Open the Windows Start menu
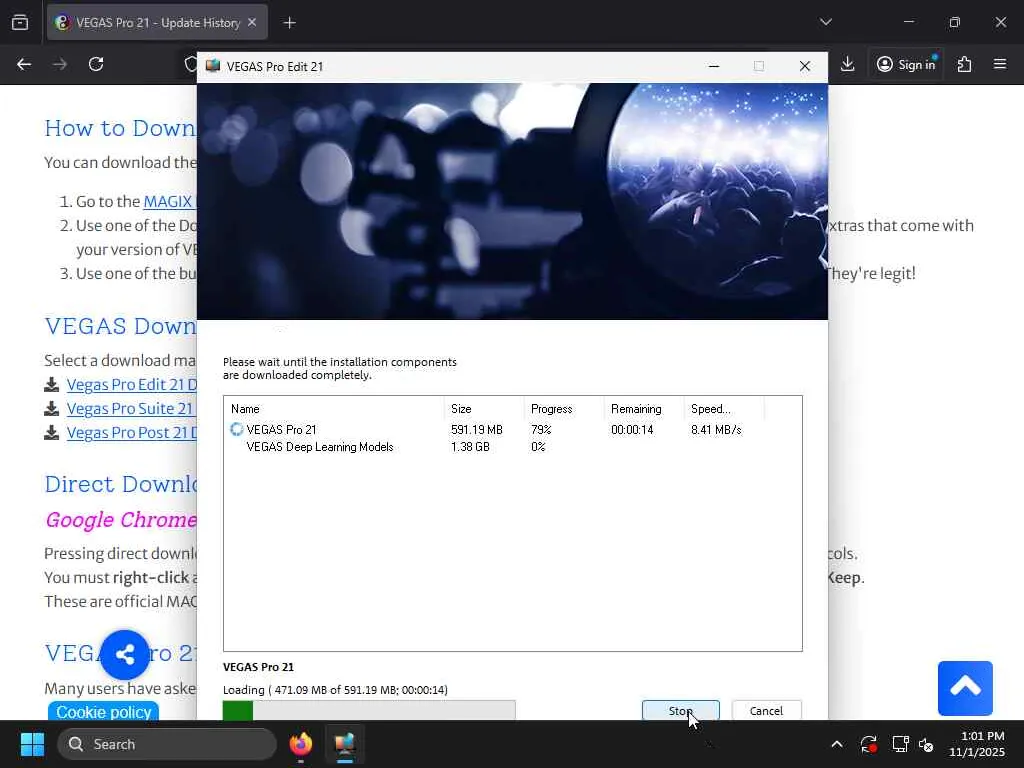This screenshot has width=1024, height=768. [x=32, y=744]
